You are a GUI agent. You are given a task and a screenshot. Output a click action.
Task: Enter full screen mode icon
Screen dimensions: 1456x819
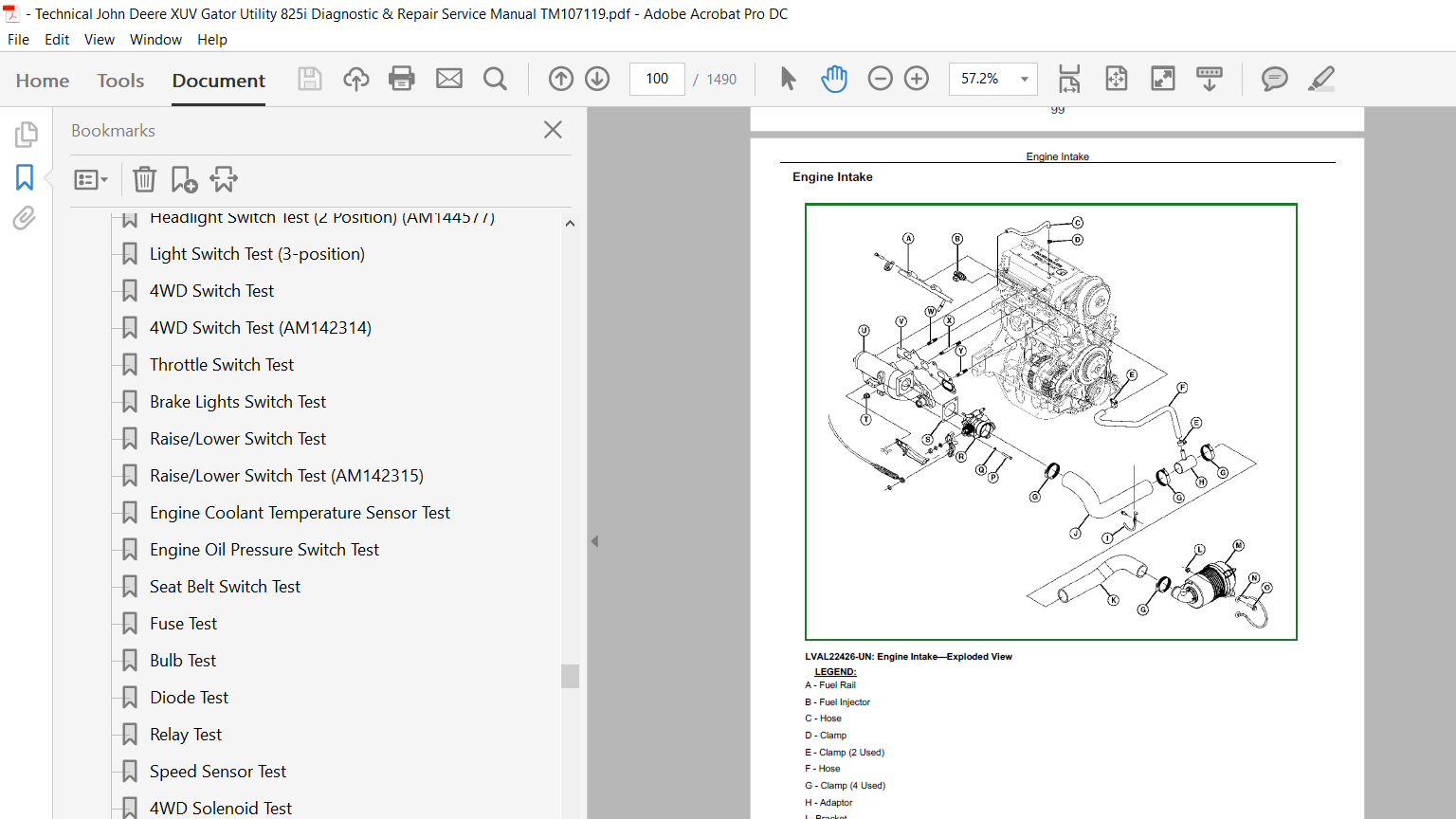point(1163,79)
